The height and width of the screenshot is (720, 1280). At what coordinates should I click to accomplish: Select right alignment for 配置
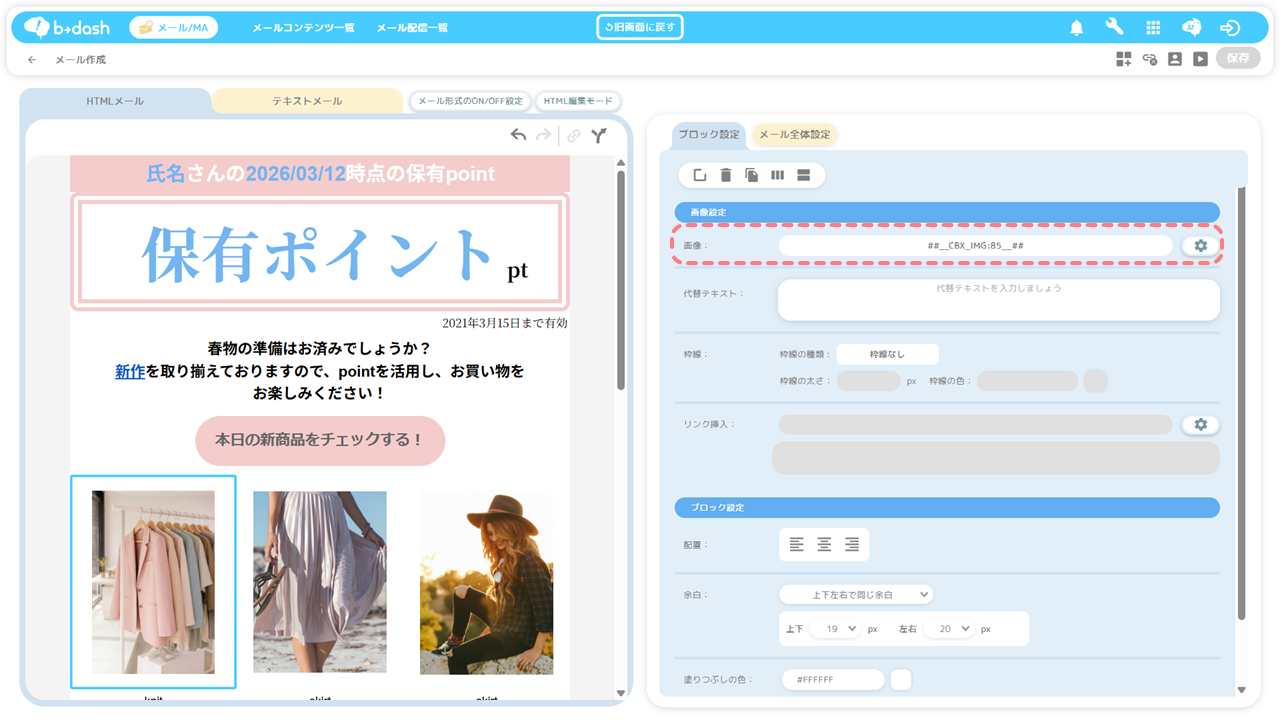pos(852,545)
